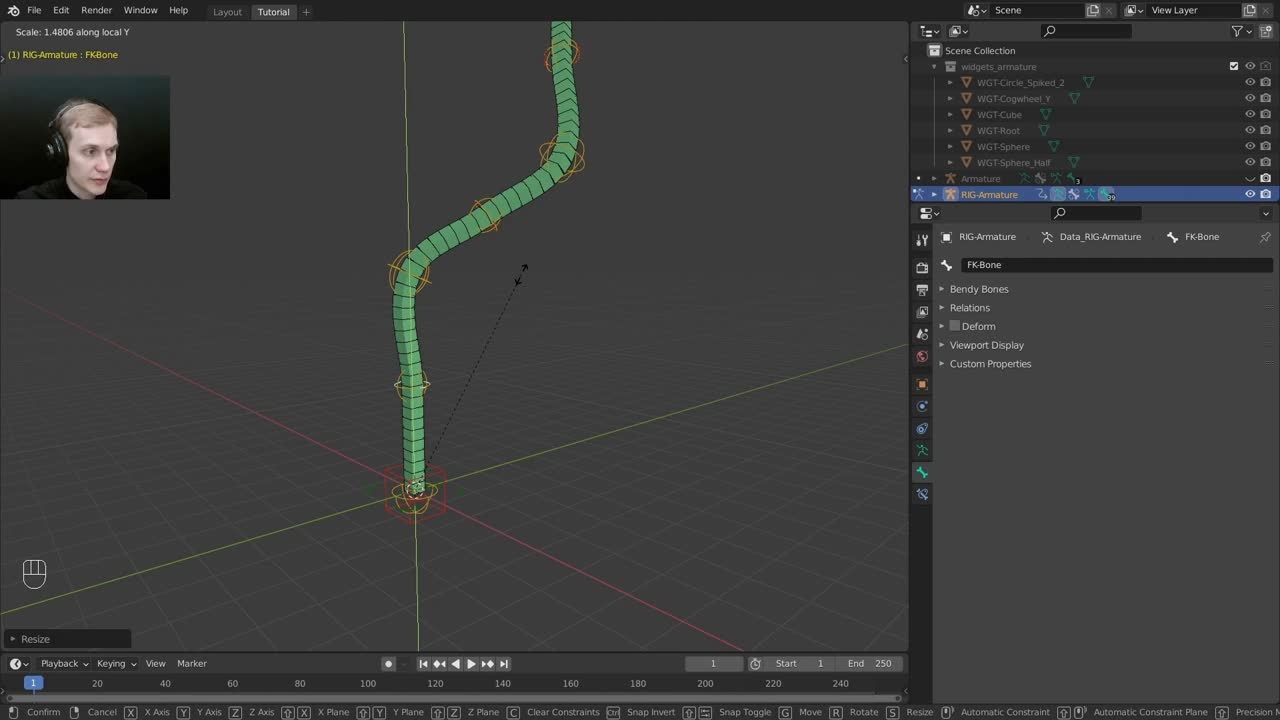Image resolution: width=1280 pixels, height=720 pixels.
Task: Open the Bone Constraints properties tab
Action: tap(922, 494)
